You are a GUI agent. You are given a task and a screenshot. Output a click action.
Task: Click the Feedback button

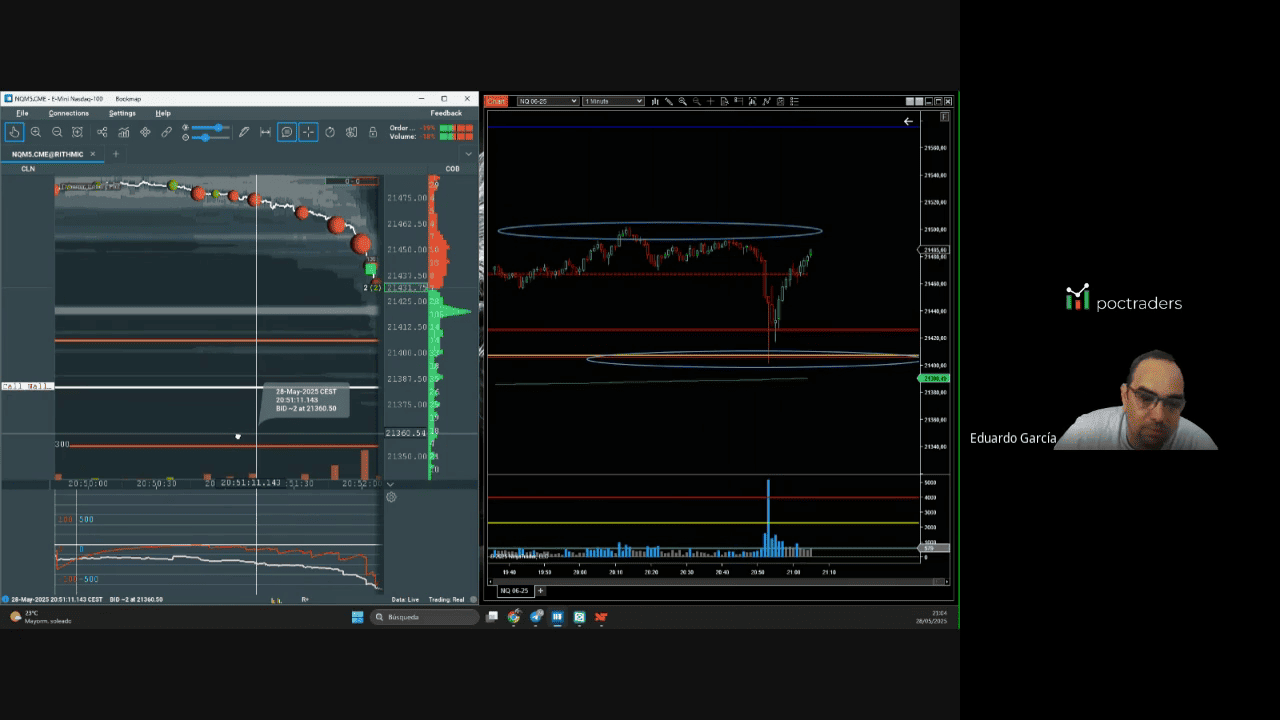(446, 113)
